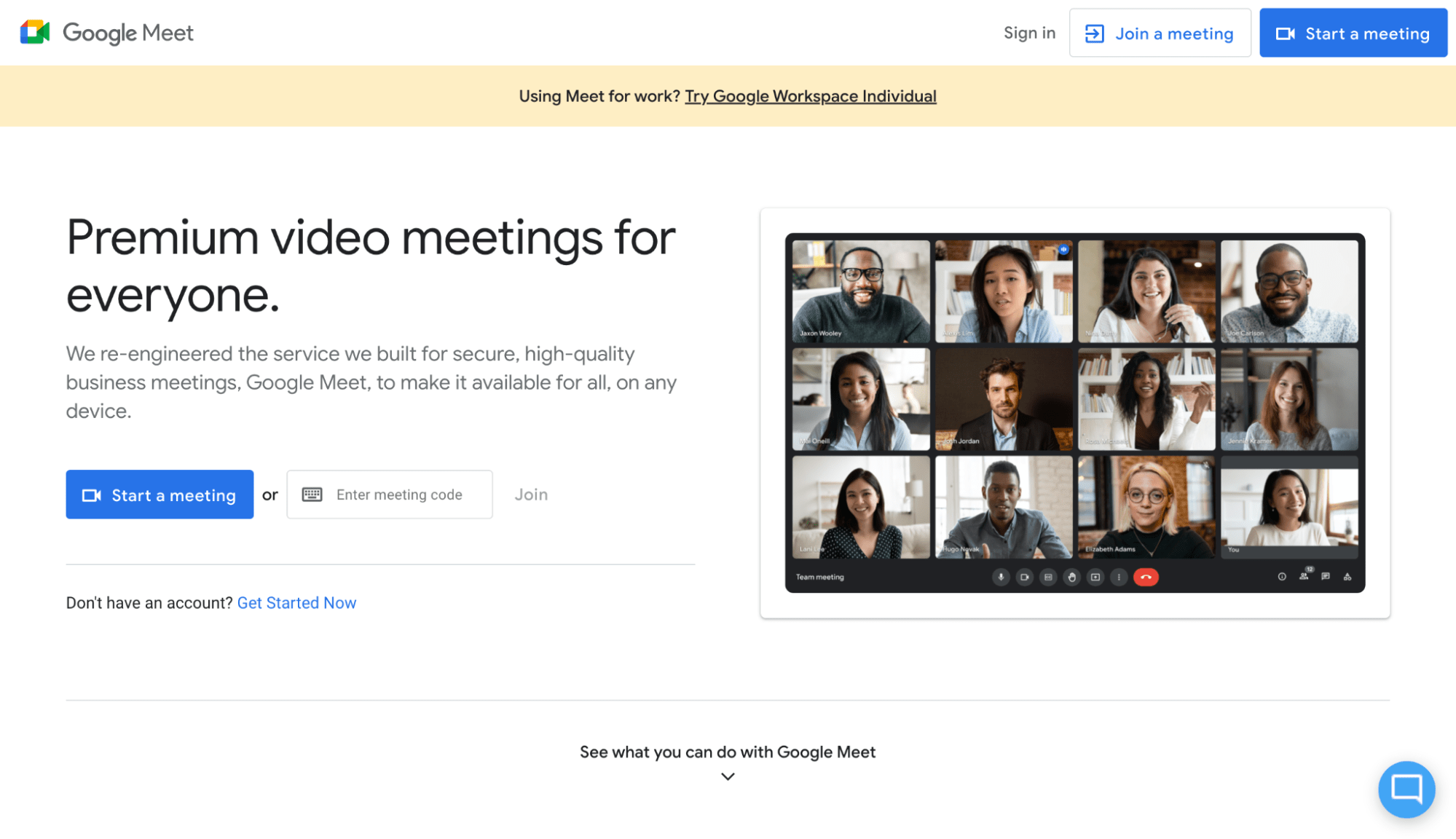This screenshot has width=1456, height=839.
Task: Open the present screen icon
Action: click(x=1095, y=577)
